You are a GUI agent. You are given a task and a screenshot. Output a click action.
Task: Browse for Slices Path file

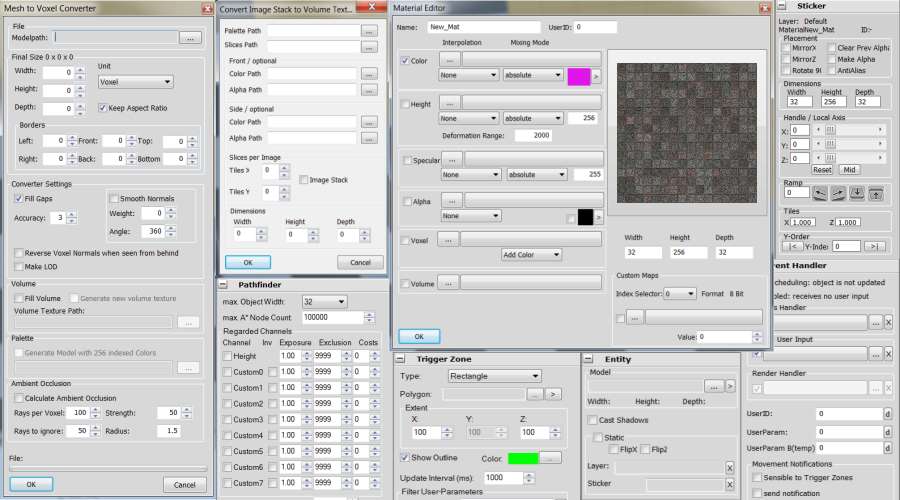pos(369,46)
